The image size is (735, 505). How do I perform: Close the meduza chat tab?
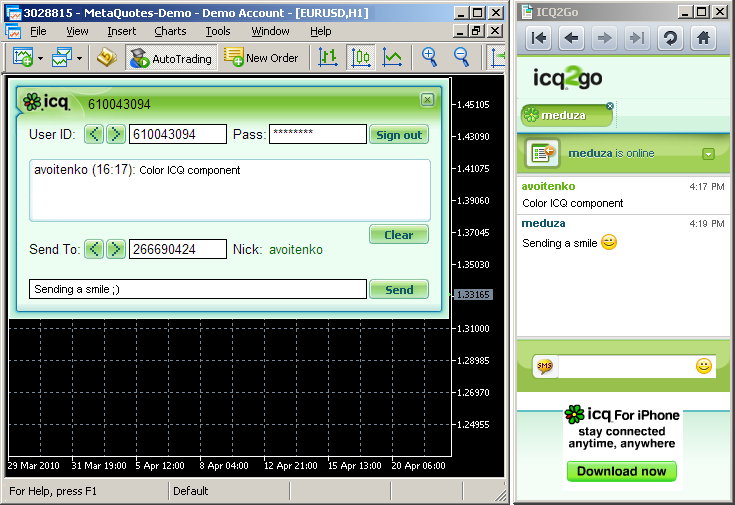pyautogui.click(x=609, y=106)
